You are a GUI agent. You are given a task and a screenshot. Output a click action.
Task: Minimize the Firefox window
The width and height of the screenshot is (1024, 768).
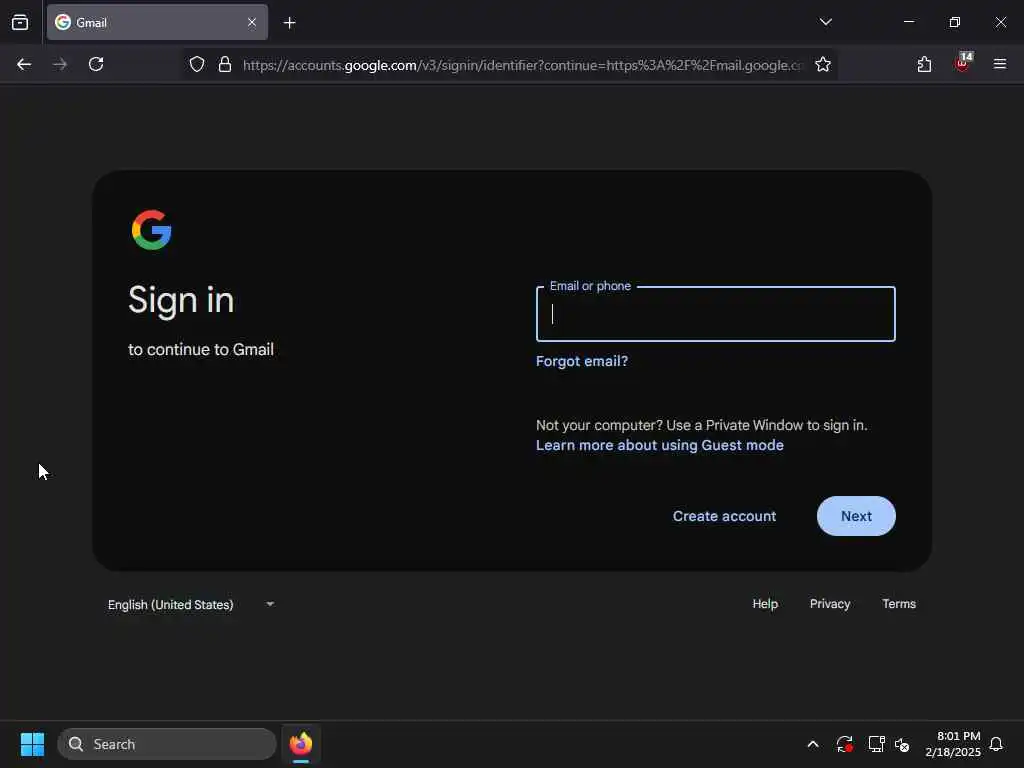[x=908, y=22]
